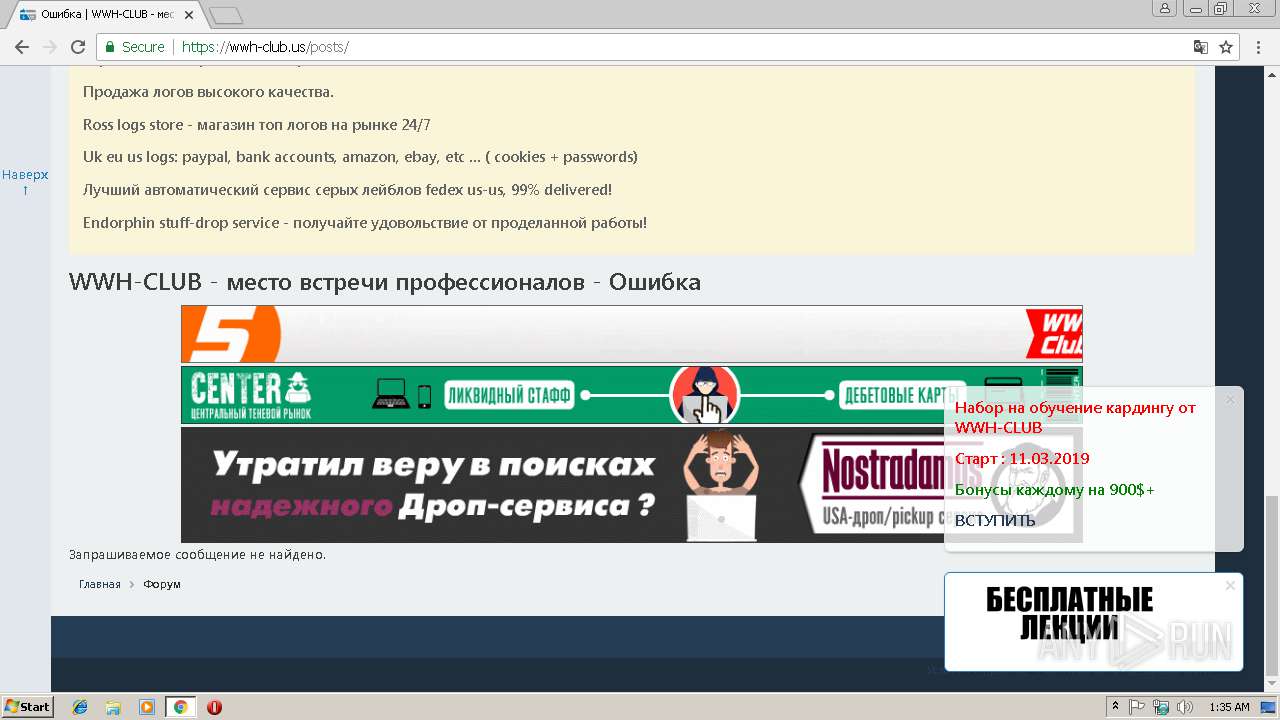Click the vertical scrollbar thumb
The height and width of the screenshot is (720, 1280).
point(1271,585)
